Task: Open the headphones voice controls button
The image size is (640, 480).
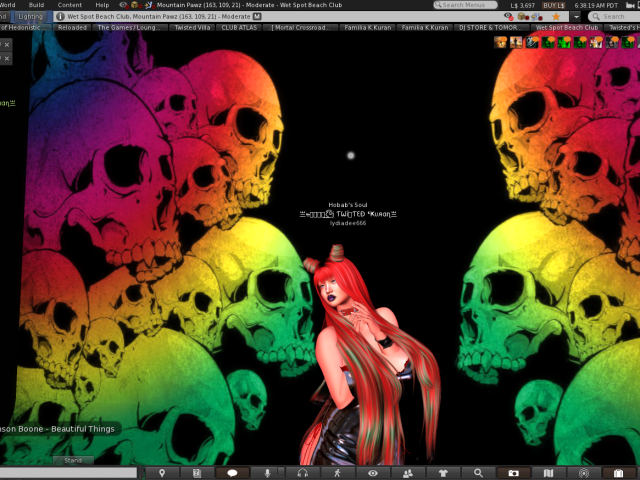Action: [302, 473]
